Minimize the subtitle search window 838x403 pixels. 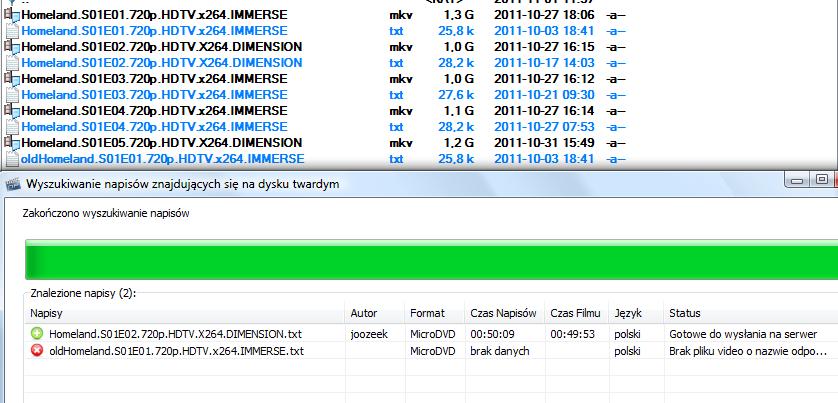797,181
